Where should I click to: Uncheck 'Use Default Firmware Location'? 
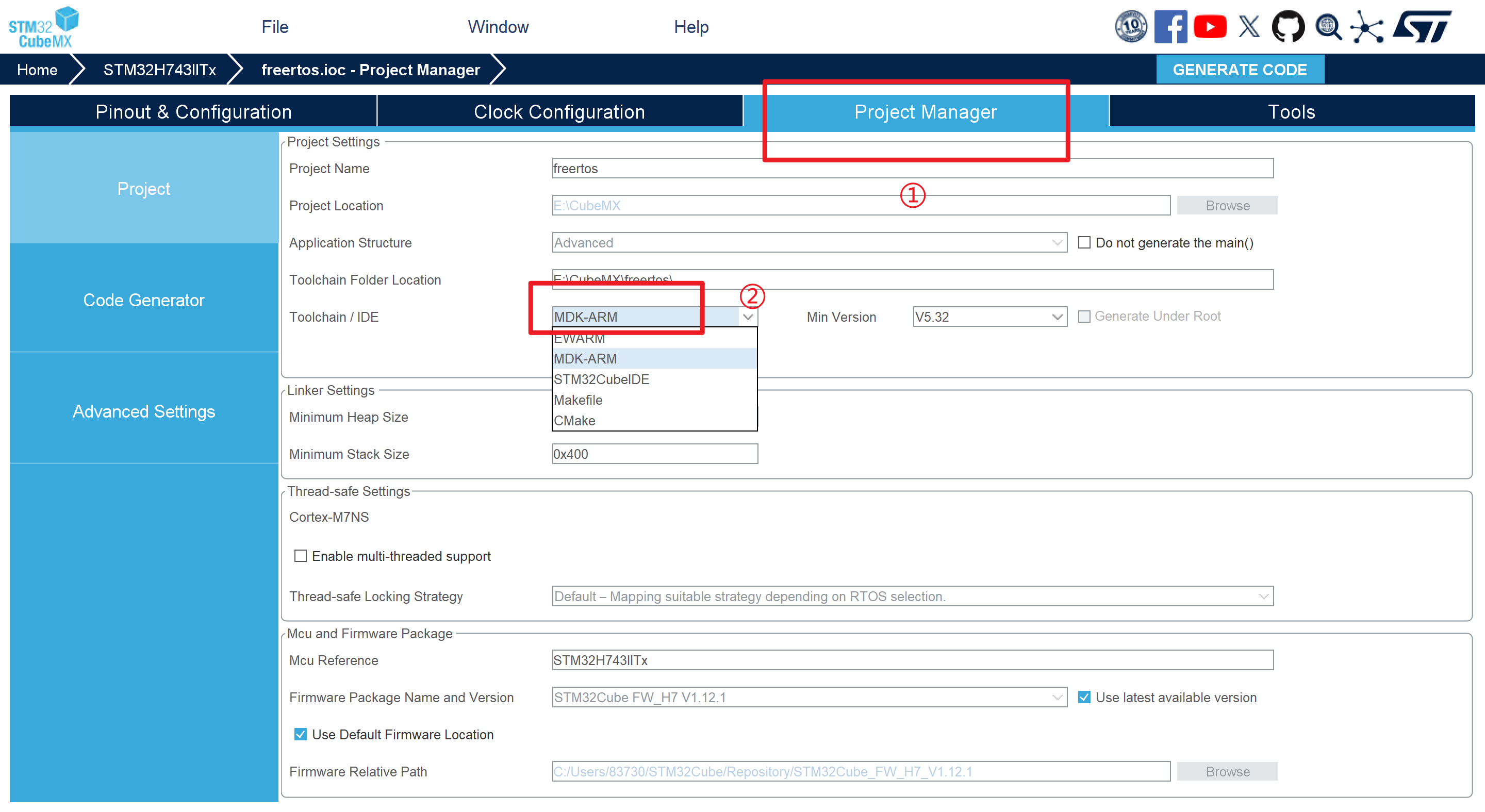tap(300, 734)
